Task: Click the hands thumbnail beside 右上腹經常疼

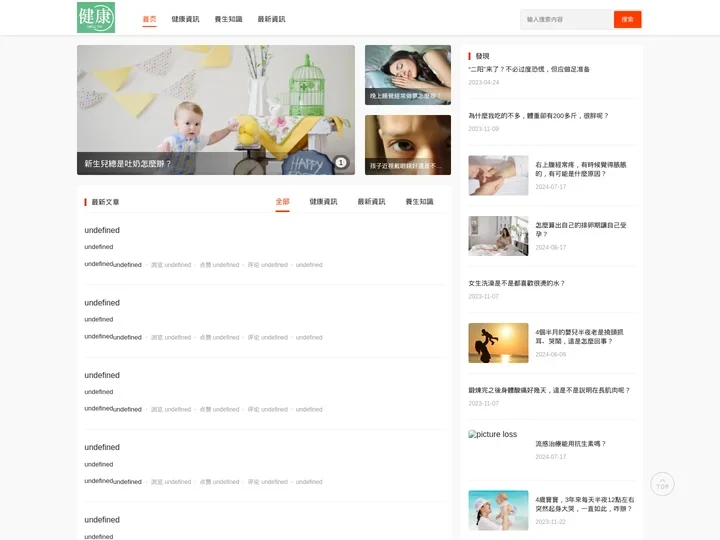Action: click(498, 175)
